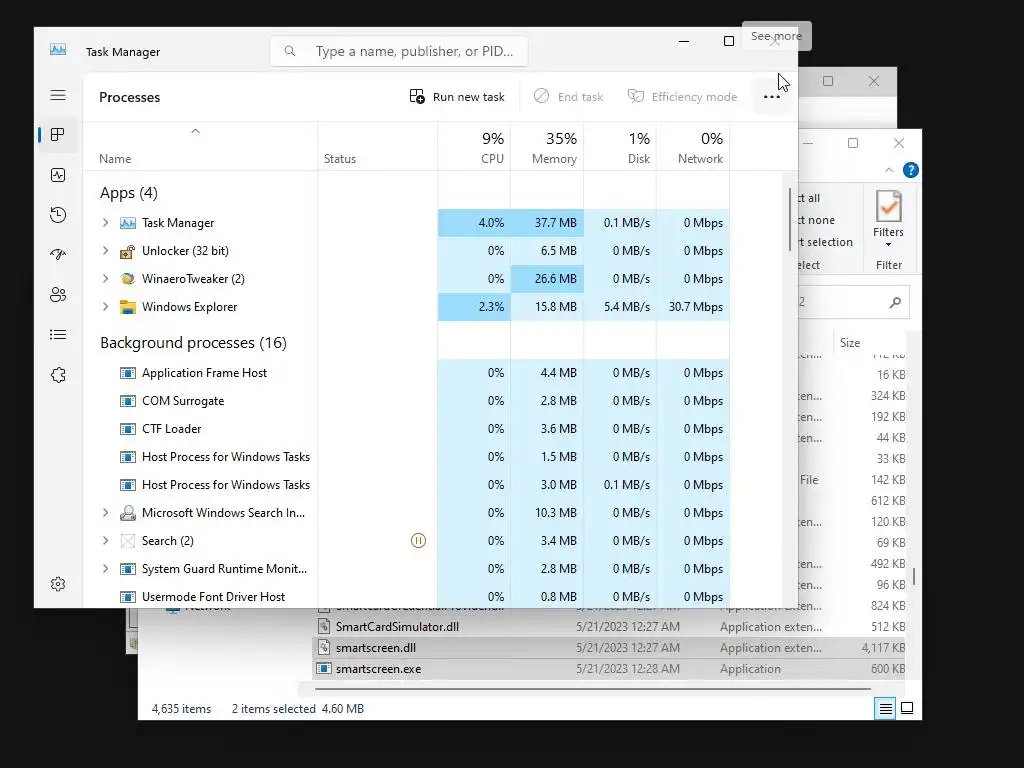This screenshot has height=768, width=1024.
Task: Click the Task Manager search input field
Action: [x=398, y=51]
